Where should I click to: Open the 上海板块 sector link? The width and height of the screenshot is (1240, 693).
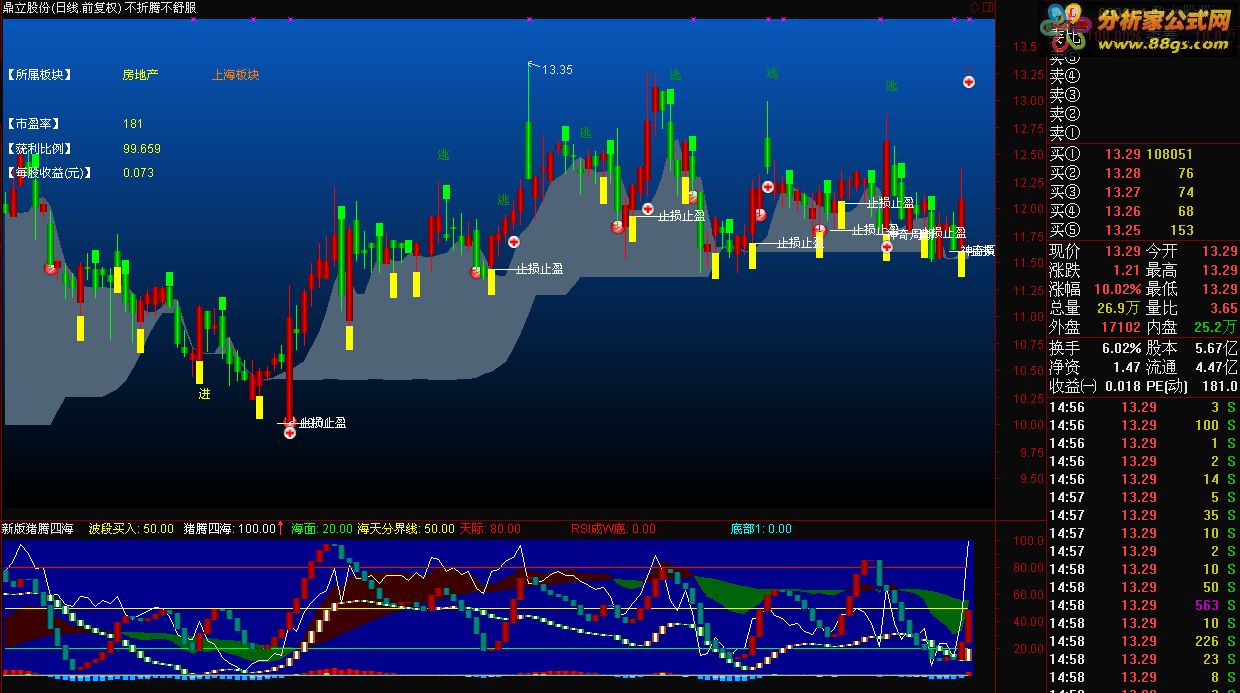coord(236,75)
